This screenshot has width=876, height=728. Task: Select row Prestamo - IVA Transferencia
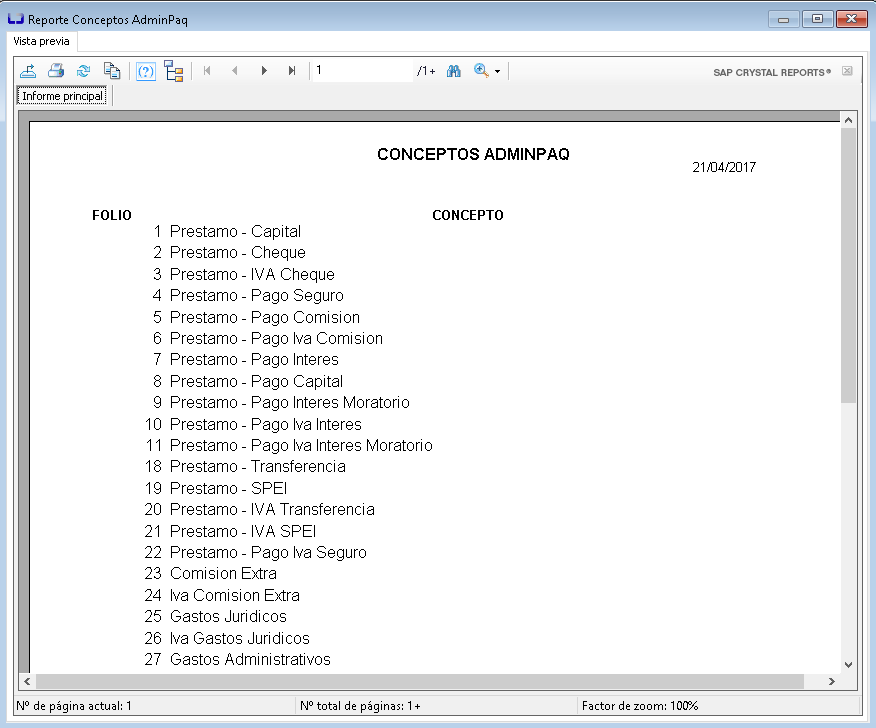[272, 510]
